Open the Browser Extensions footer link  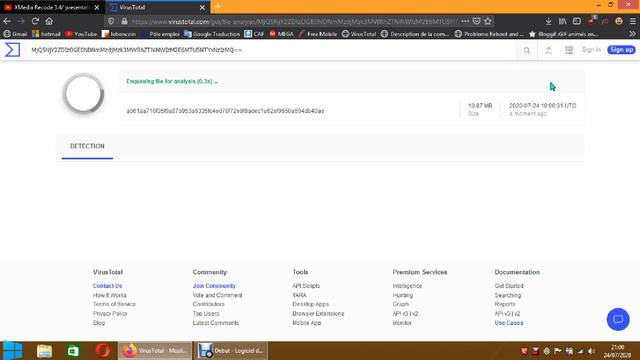tap(318, 313)
